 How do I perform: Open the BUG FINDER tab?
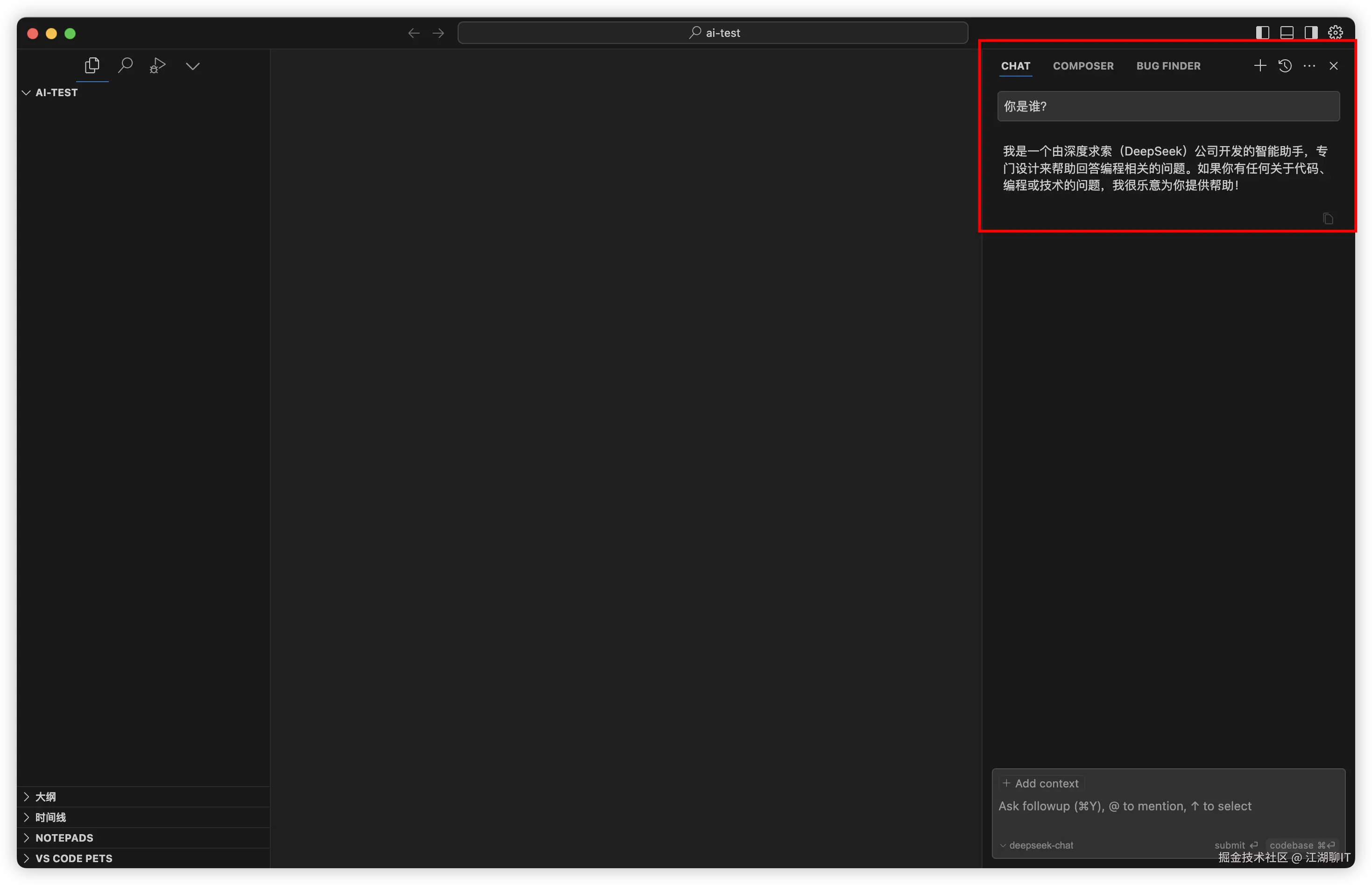(x=1168, y=65)
